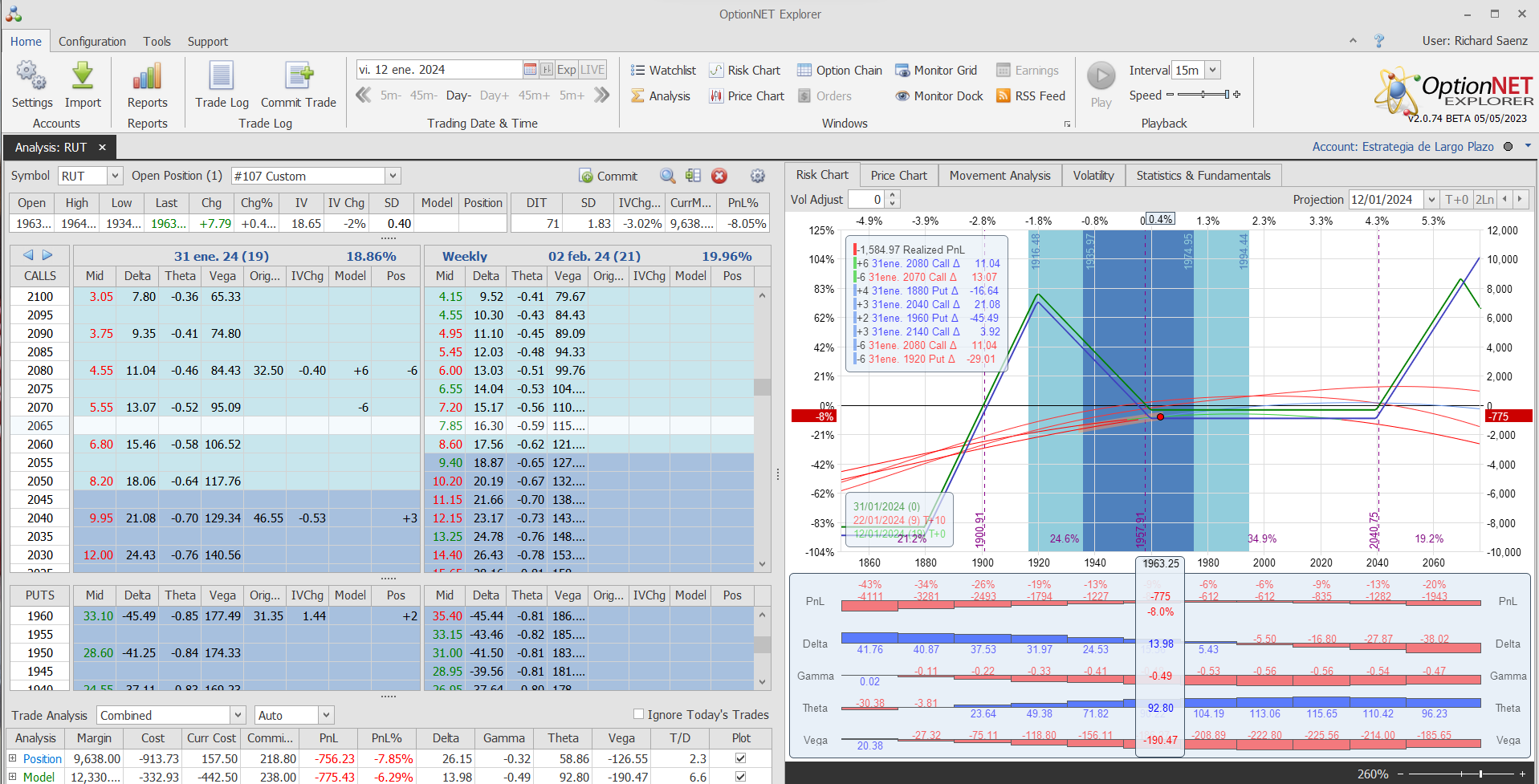Open the Trade Log icon

[222, 76]
